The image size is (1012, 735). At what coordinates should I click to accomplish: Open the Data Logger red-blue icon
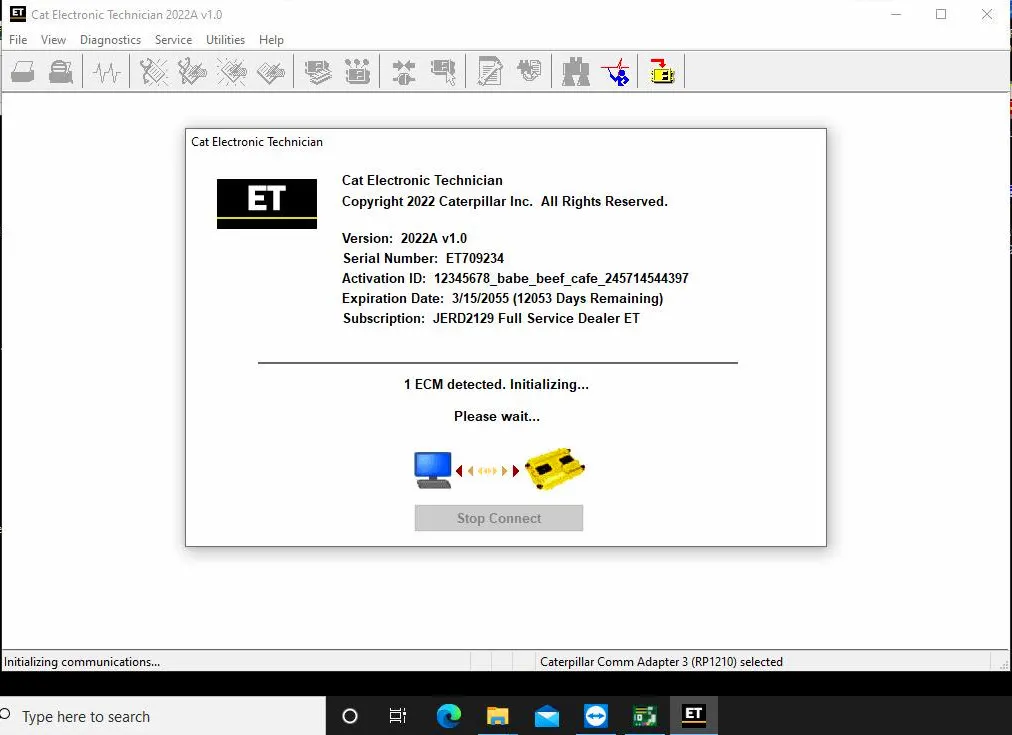(x=616, y=72)
